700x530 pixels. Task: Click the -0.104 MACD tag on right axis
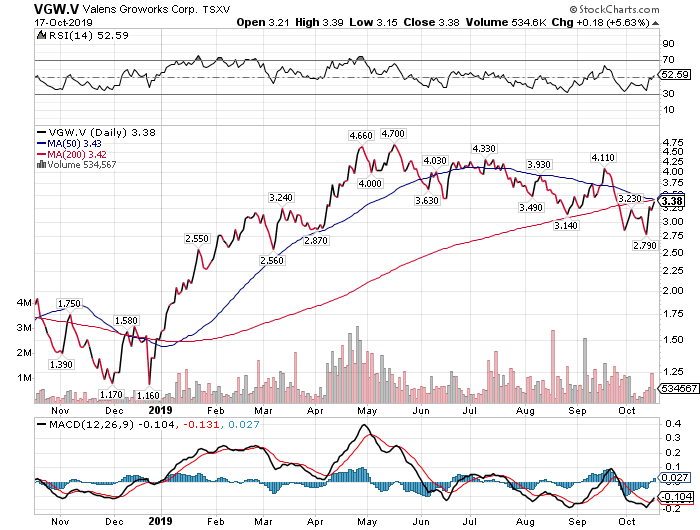(676, 497)
